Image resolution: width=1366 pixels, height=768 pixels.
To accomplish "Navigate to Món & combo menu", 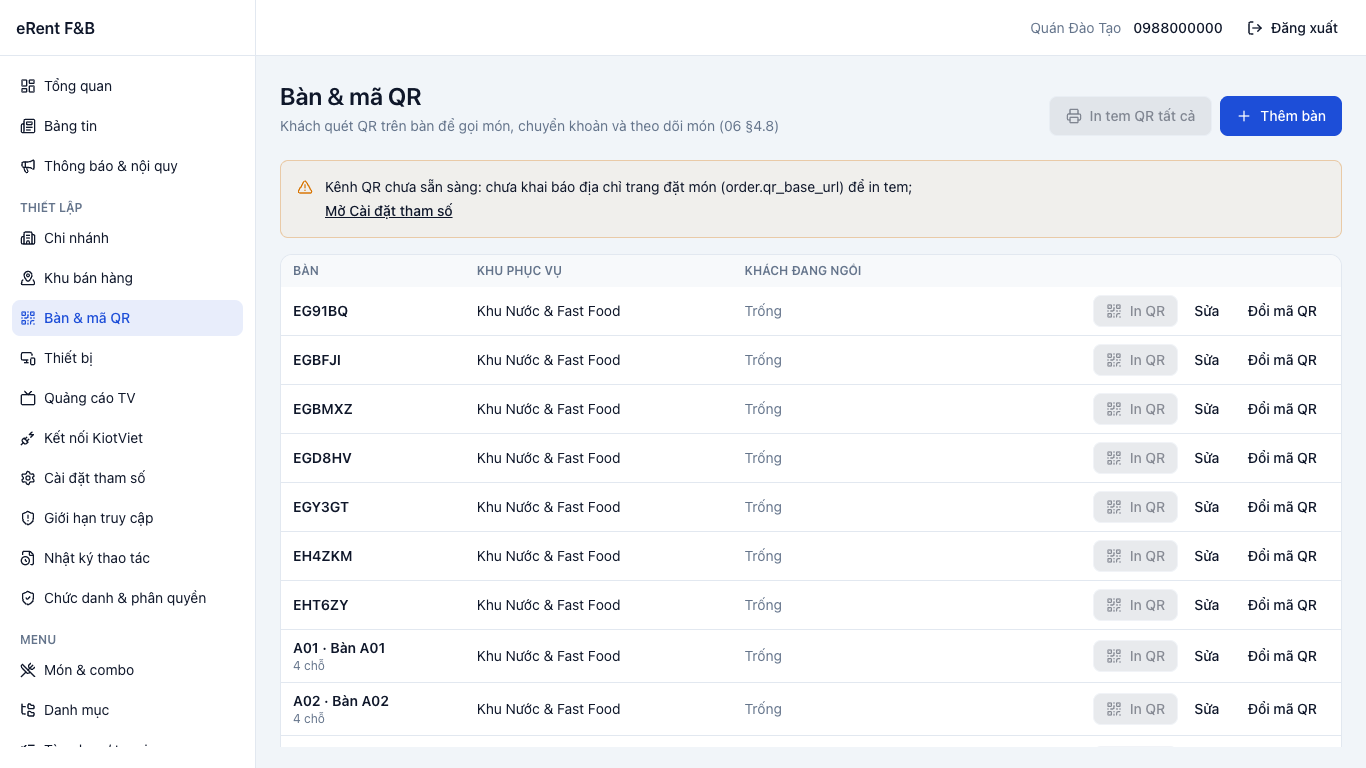I will 127,670.
